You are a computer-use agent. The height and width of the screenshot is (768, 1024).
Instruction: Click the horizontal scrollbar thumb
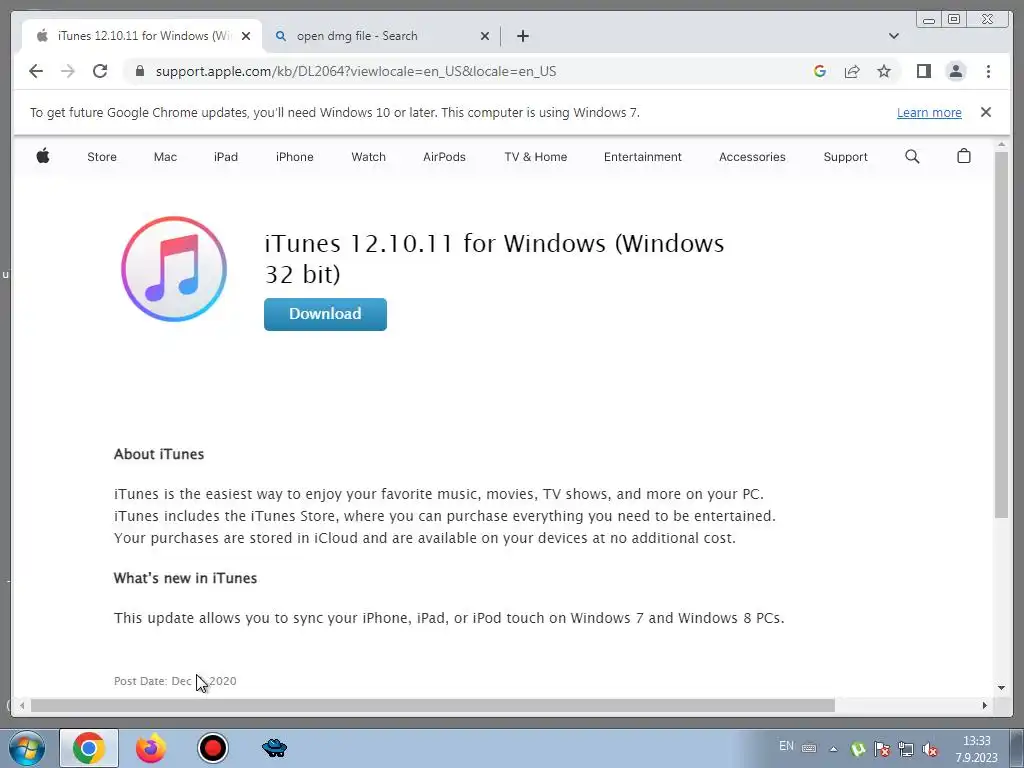click(432, 705)
